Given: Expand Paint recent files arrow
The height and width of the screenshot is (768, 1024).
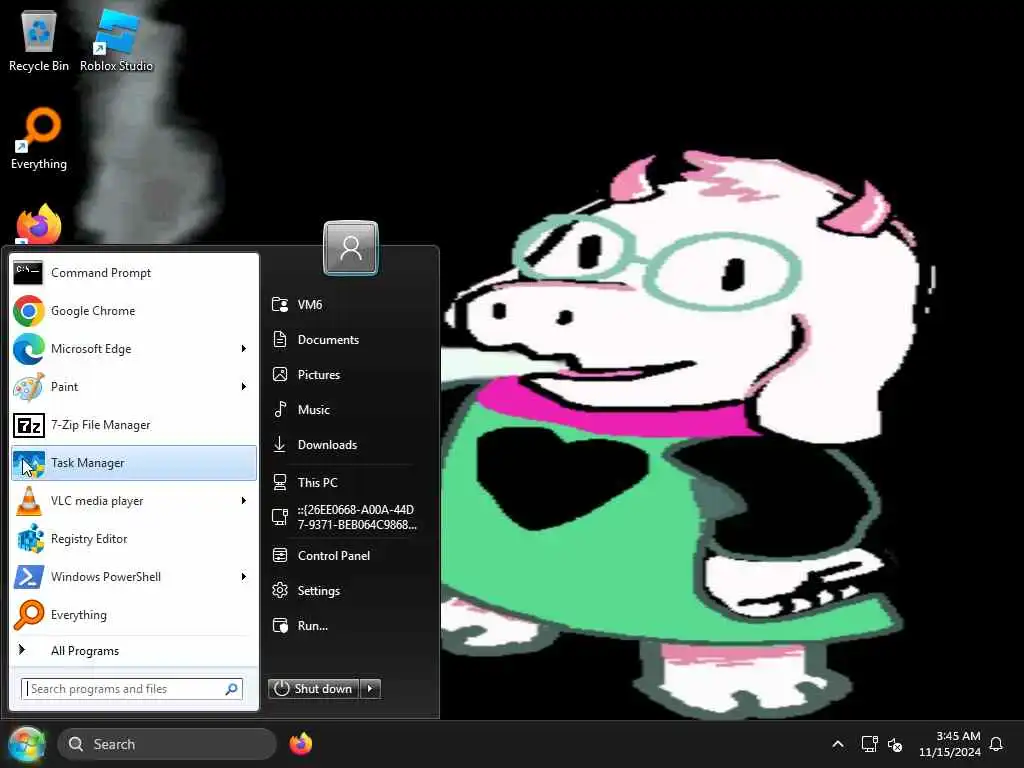Looking at the screenshot, I should pos(244,387).
